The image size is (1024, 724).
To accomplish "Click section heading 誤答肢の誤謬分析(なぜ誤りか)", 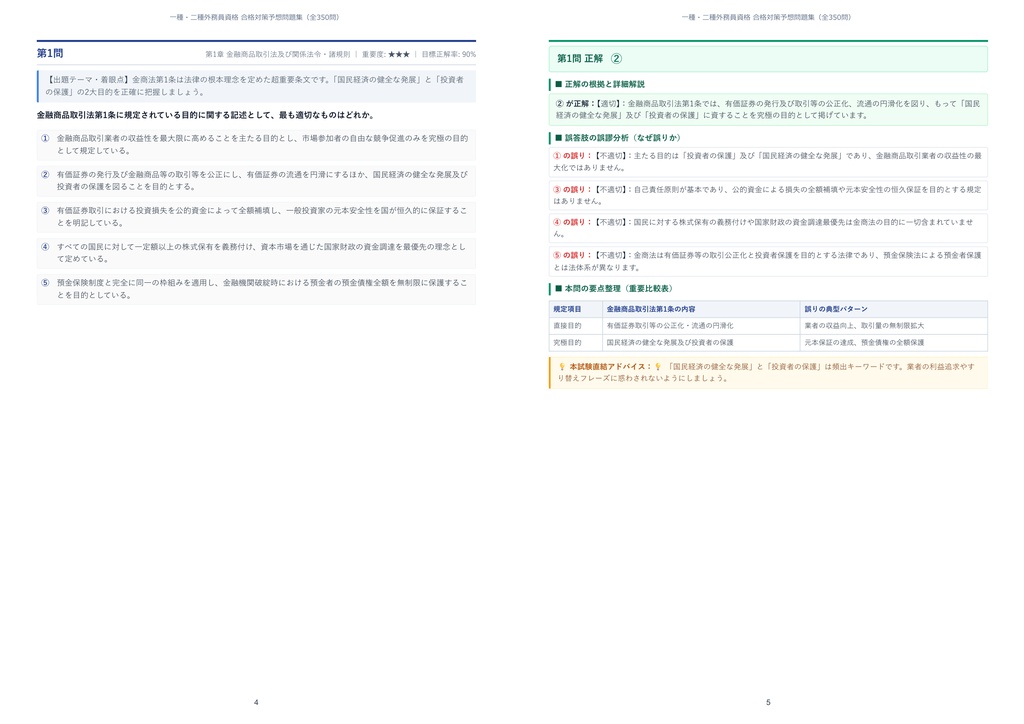I will tap(622, 138).
